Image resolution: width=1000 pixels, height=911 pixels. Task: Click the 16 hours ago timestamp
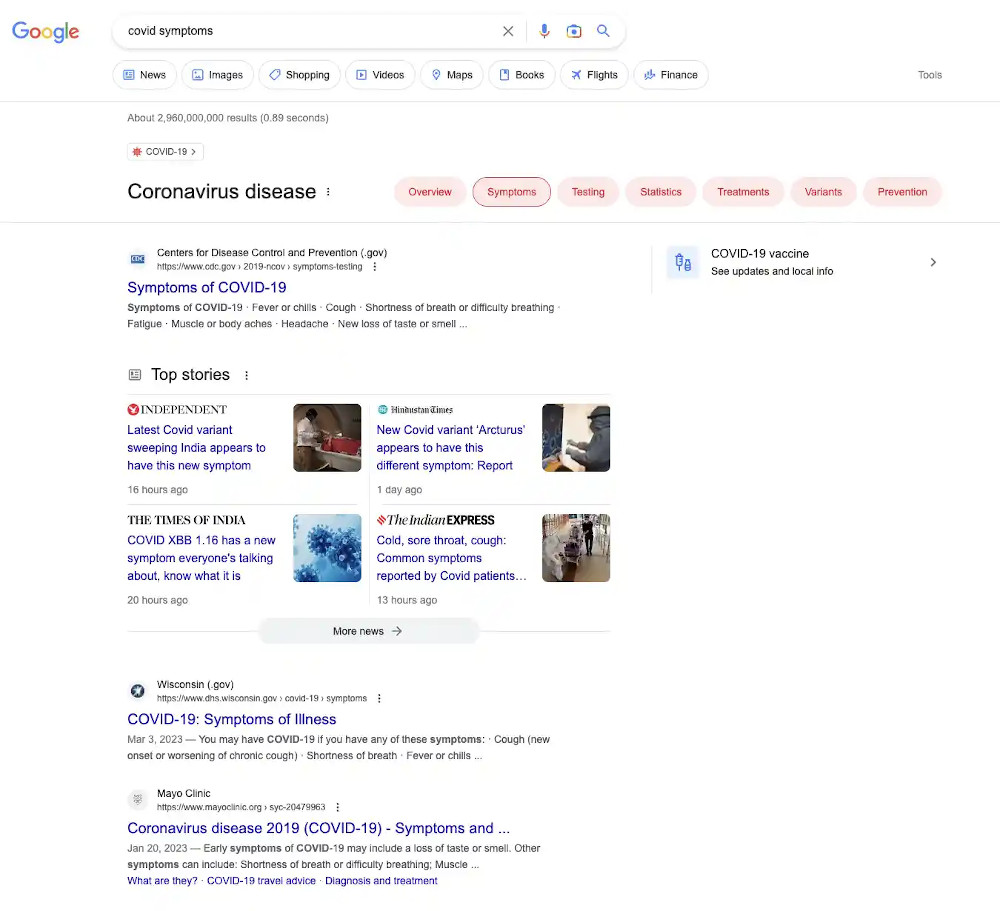click(158, 490)
